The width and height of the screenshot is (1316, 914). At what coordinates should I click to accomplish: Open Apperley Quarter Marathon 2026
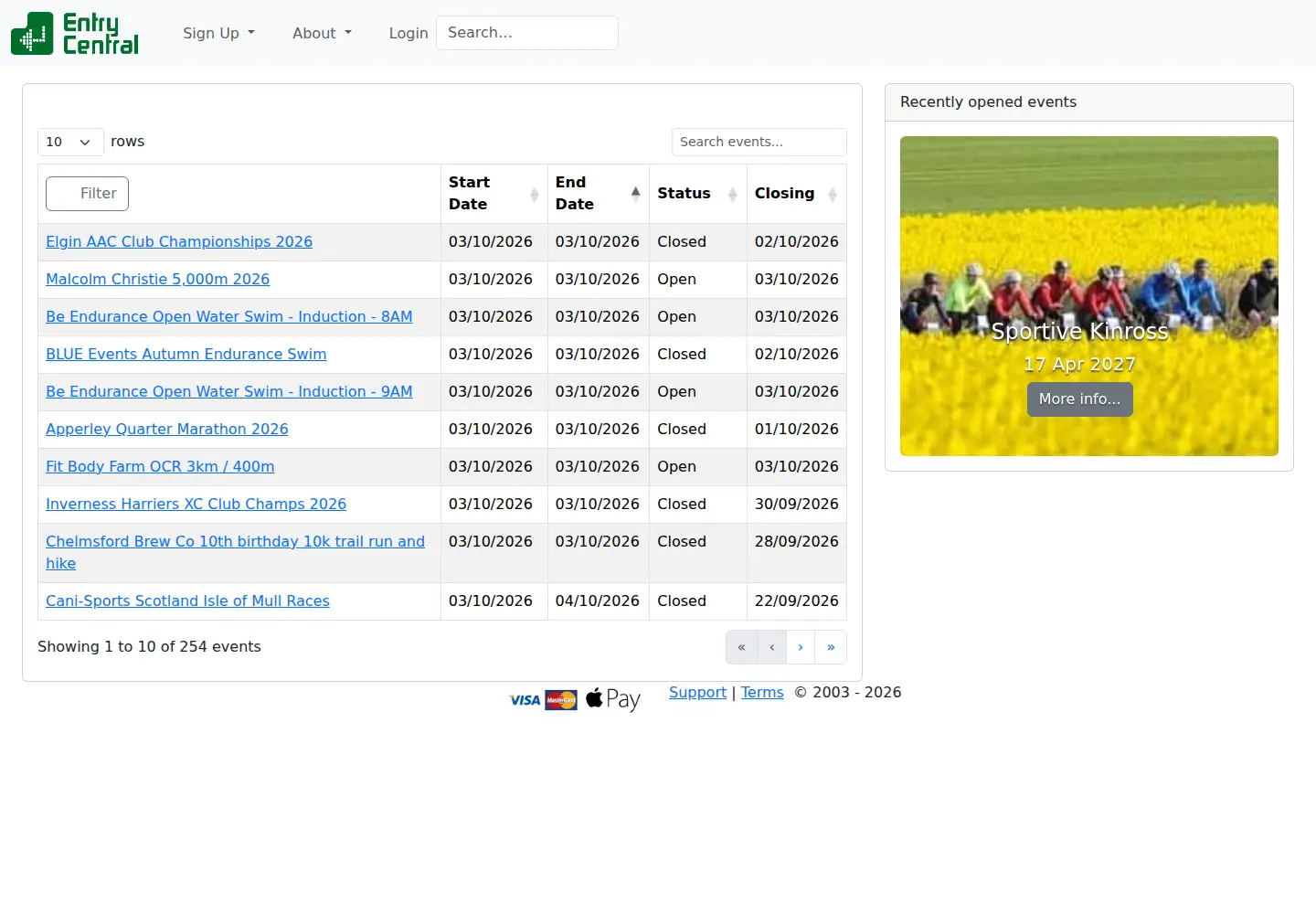[x=167, y=429]
